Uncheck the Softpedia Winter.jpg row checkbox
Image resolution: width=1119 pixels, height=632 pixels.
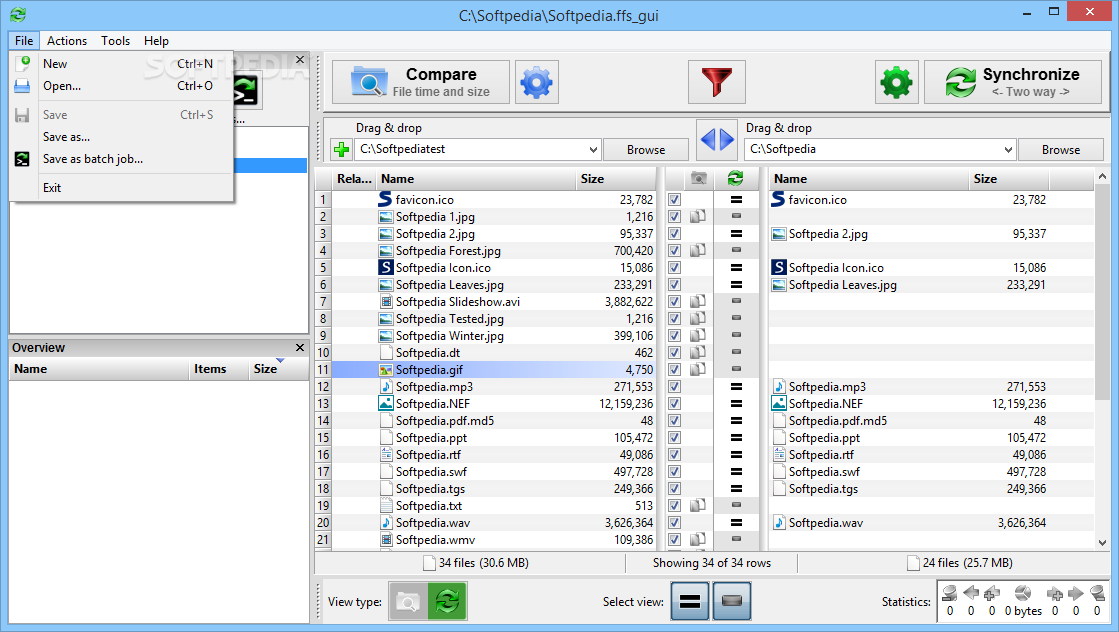pos(674,335)
